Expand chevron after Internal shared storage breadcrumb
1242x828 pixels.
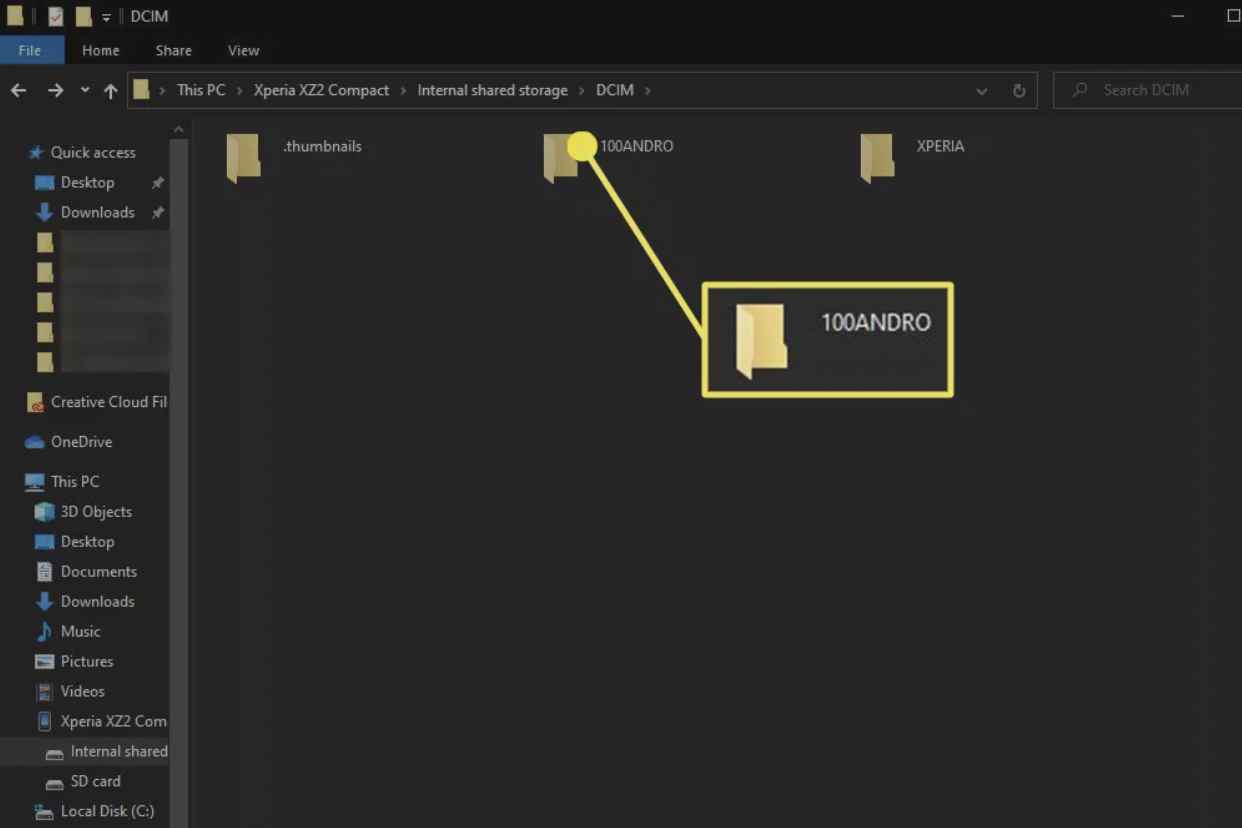click(582, 90)
